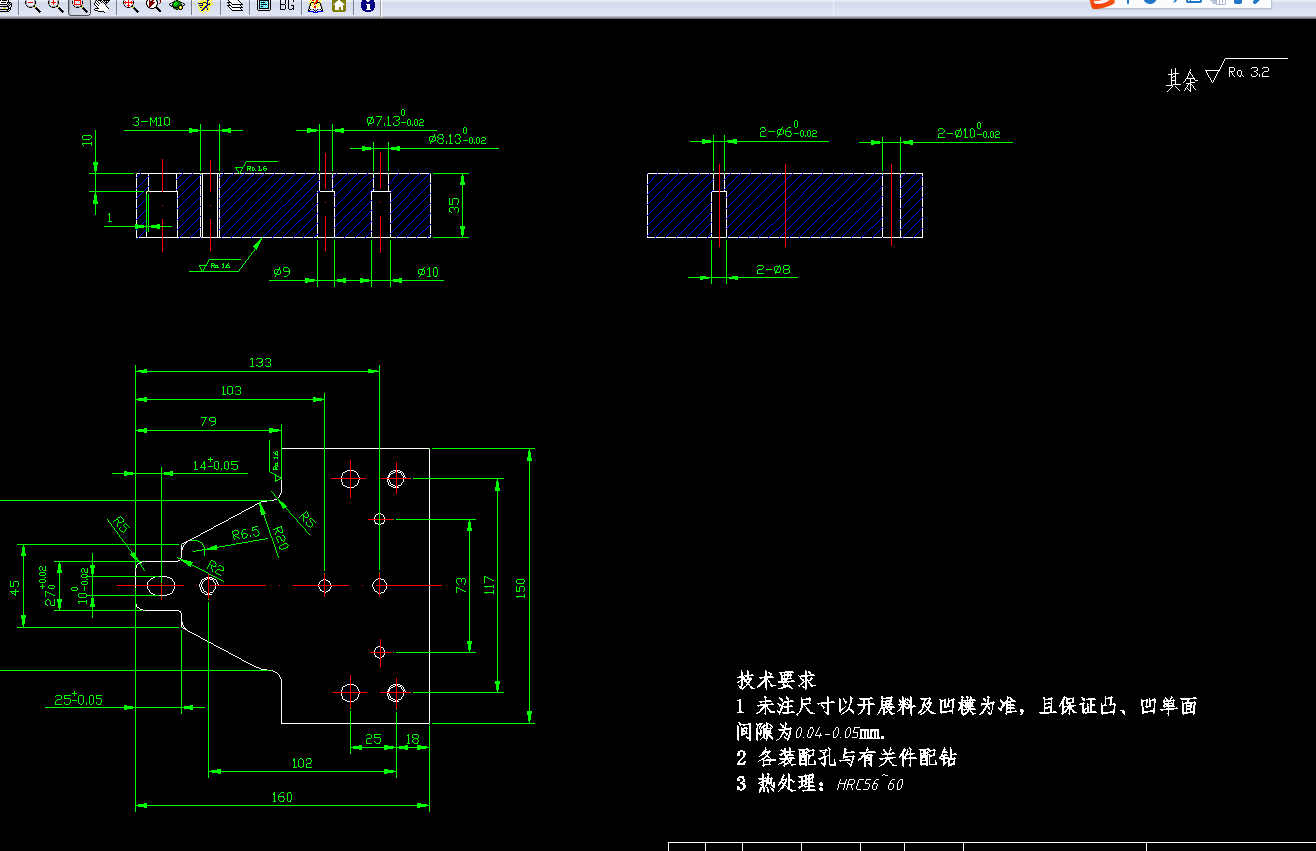Click the zoom extents icon with red arrows

tap(130, 5)
